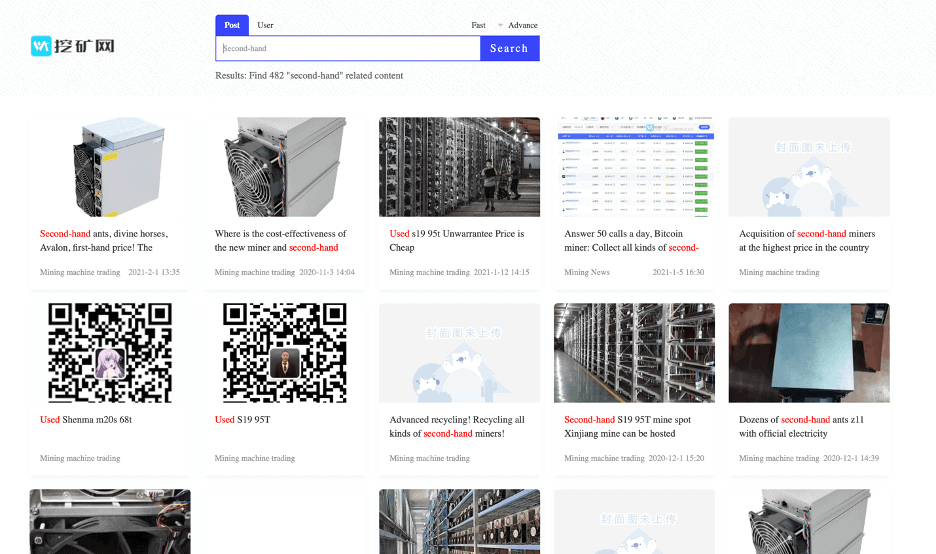Open the long mine rack corridor photo
Viewport: 936px width, 554px height.
pos(634,353)
